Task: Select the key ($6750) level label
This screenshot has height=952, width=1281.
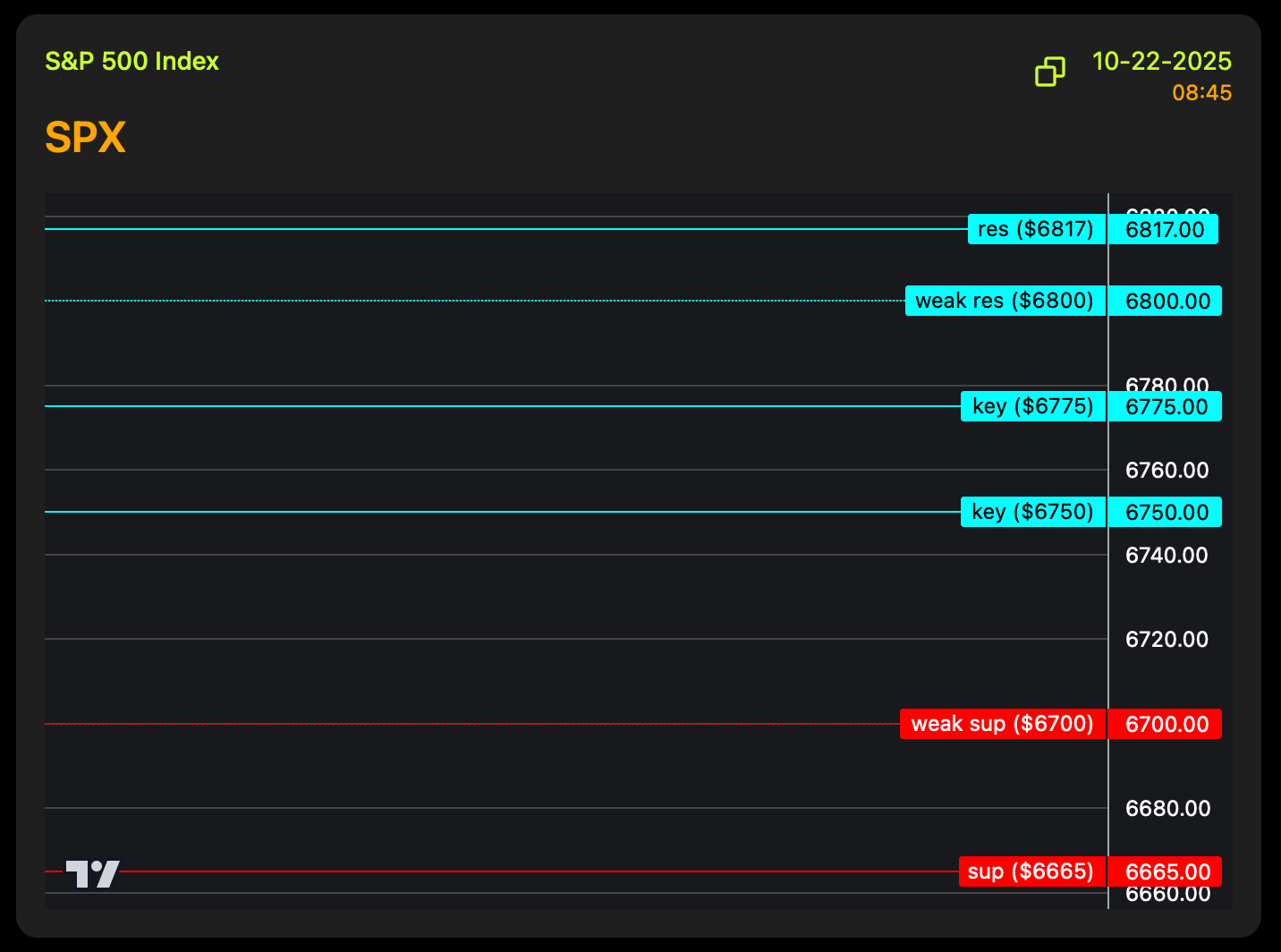Action: pyautogui.click(x=1032, y=513)
